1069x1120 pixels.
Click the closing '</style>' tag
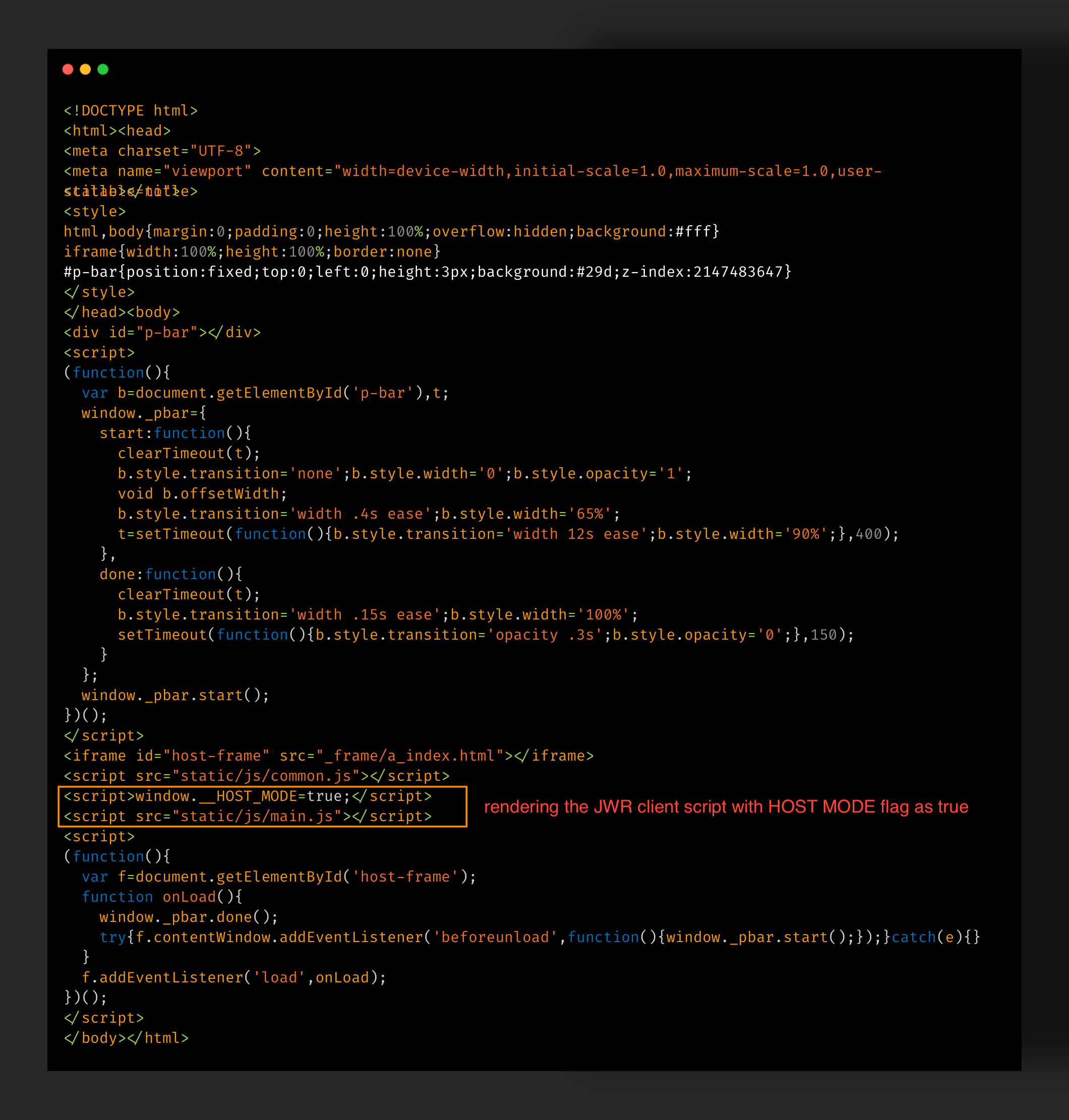[x=99, y=292]
